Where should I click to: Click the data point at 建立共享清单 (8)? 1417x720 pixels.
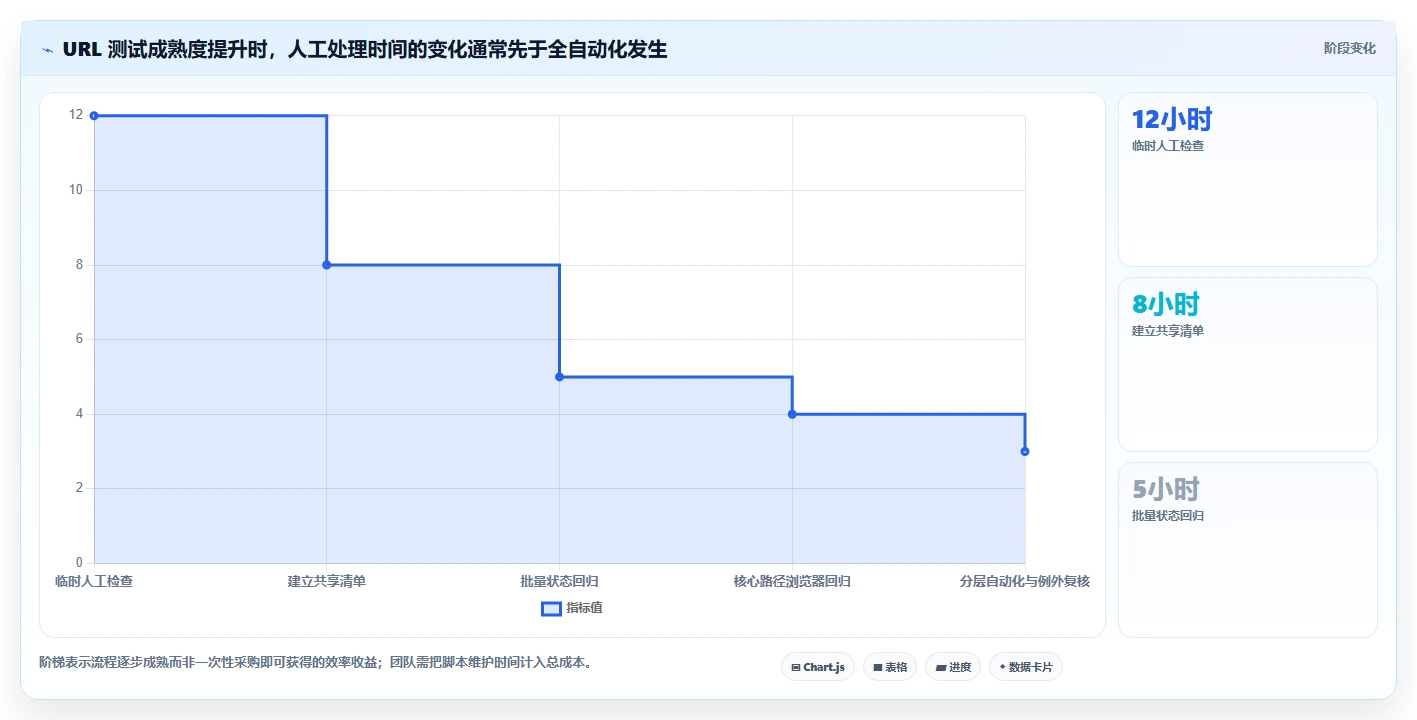click(x=327, y=265)
